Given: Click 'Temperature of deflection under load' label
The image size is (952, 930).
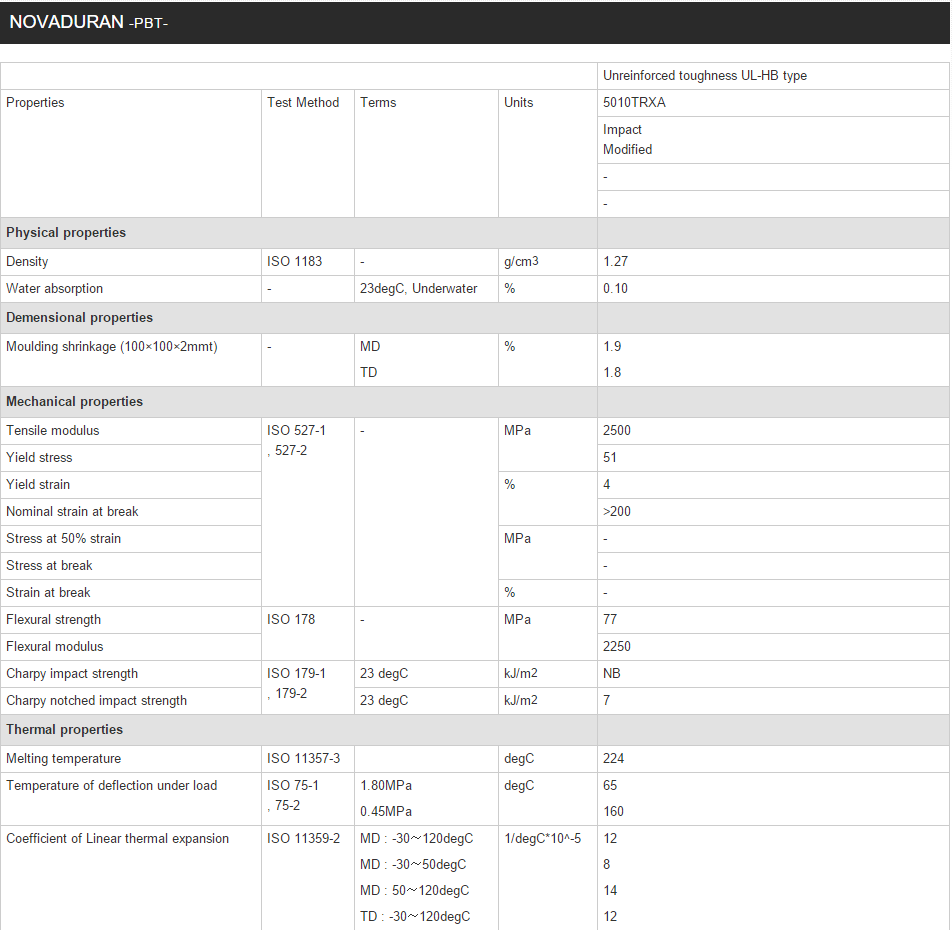Looking at the screenshot, I should point(112,786).
